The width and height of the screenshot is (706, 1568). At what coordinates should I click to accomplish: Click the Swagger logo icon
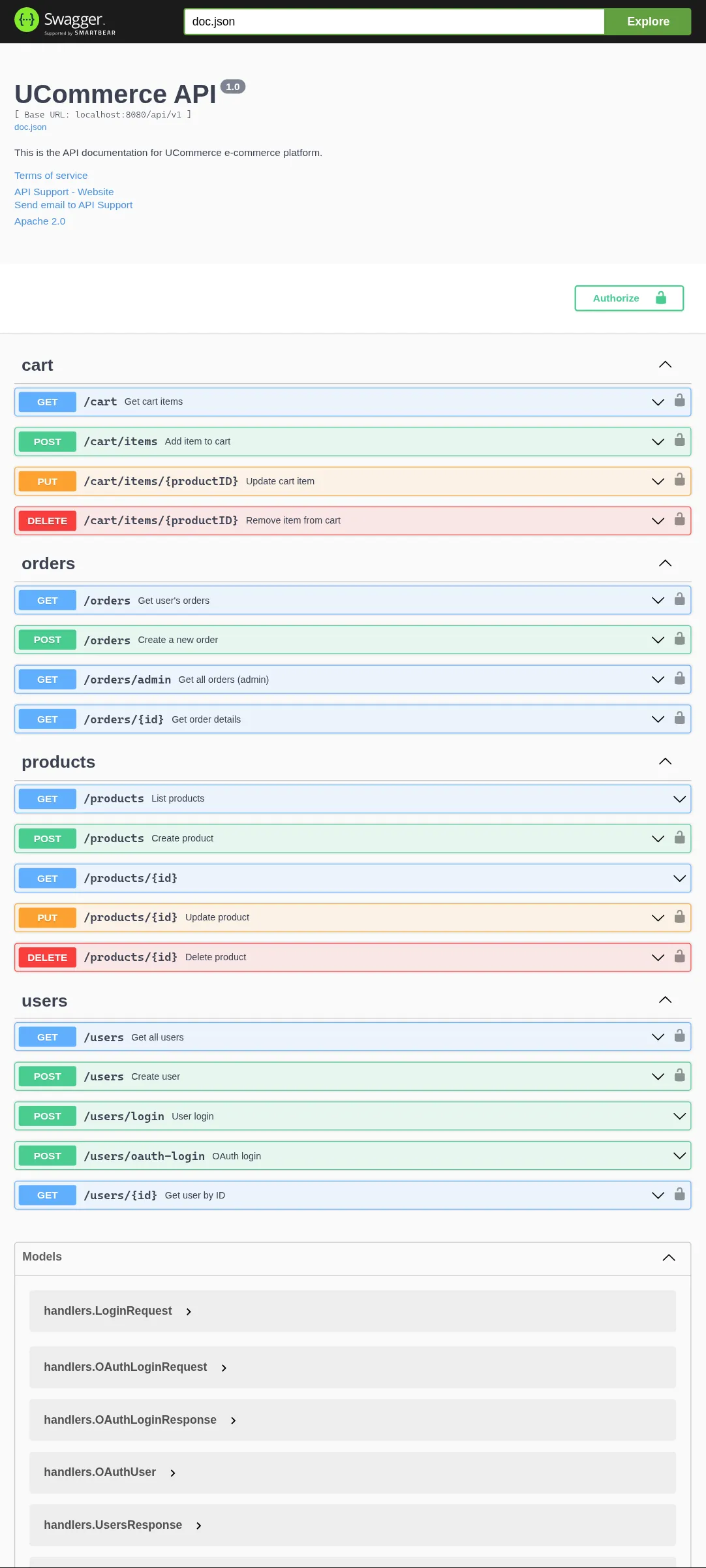click(27, 20)
